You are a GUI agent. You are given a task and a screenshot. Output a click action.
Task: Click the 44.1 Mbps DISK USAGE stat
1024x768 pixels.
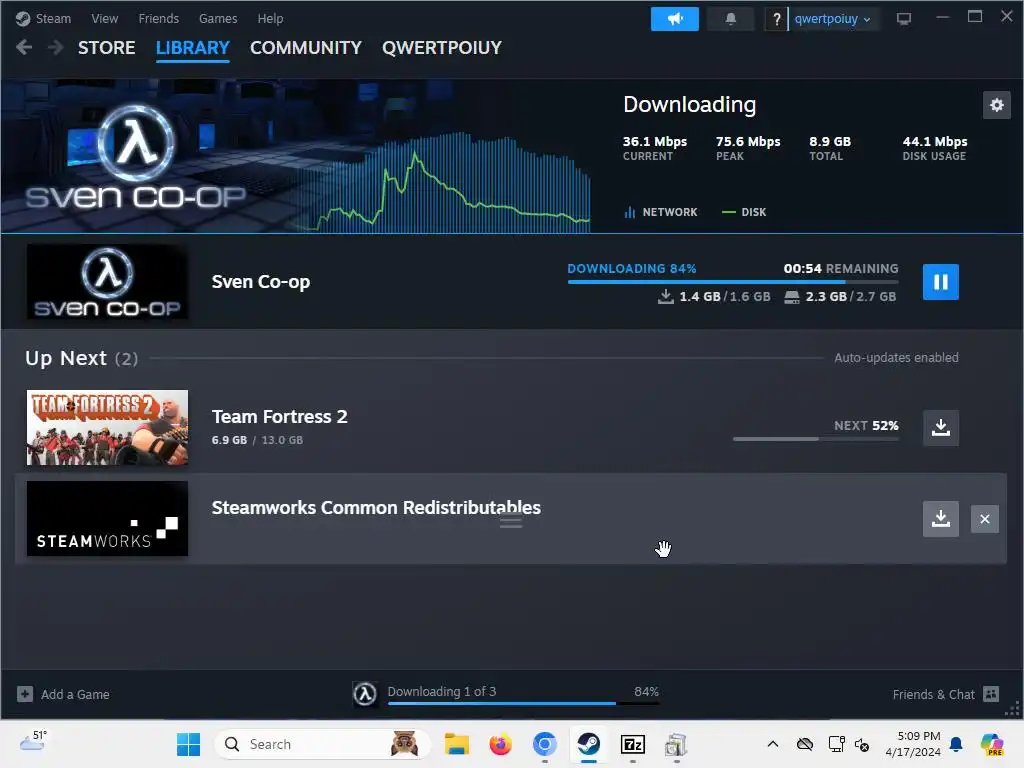tap(935, 148)
